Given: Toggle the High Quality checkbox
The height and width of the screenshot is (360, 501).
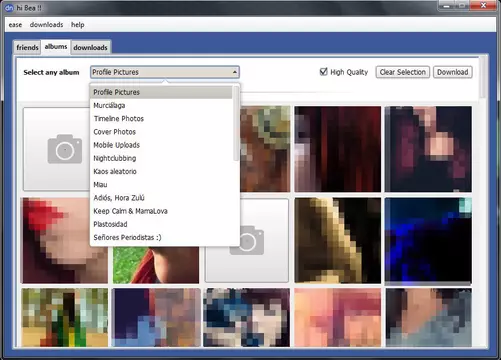Looking at the screenshot, I should coord(323,72).
